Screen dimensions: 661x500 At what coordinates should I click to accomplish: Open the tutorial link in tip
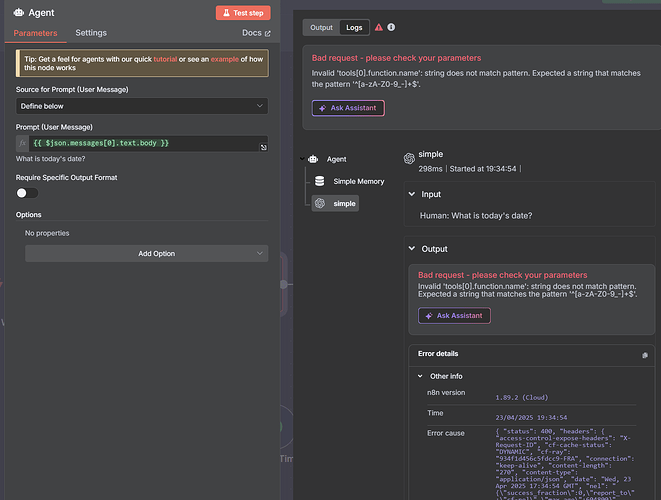tap(165, 59)
